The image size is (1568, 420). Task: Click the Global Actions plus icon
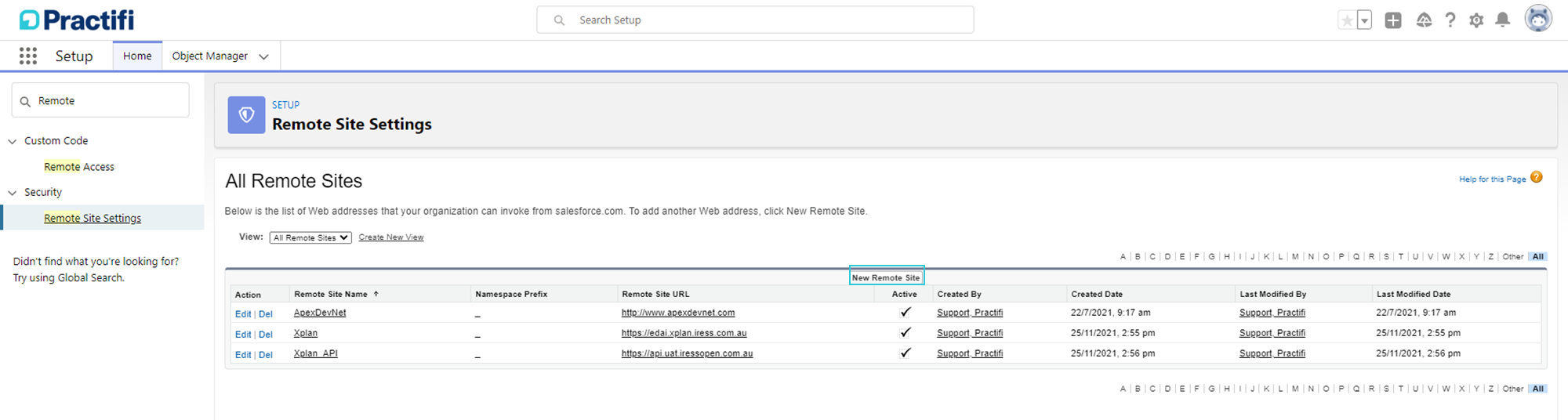point(1393,20)
